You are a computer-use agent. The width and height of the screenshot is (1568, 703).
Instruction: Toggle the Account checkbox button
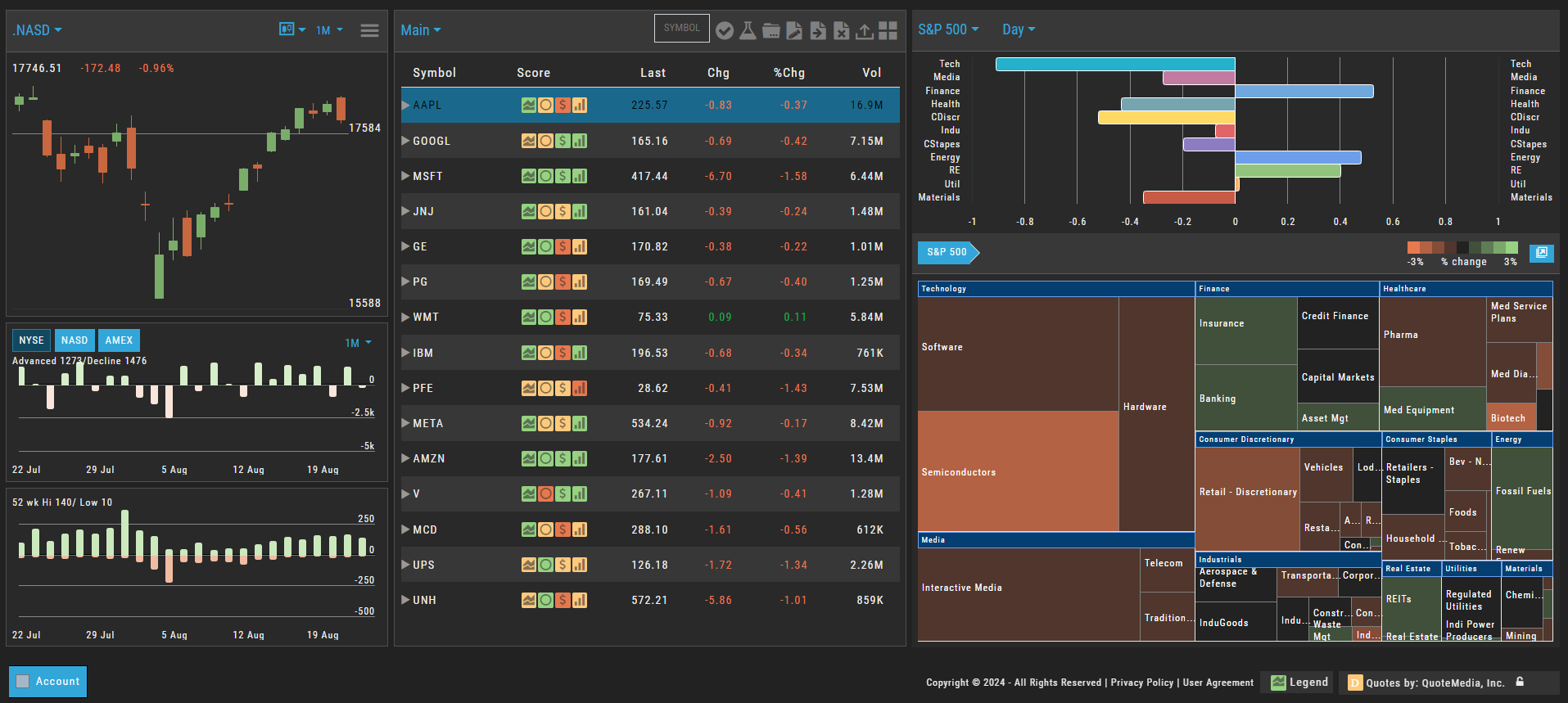(47, 681)
